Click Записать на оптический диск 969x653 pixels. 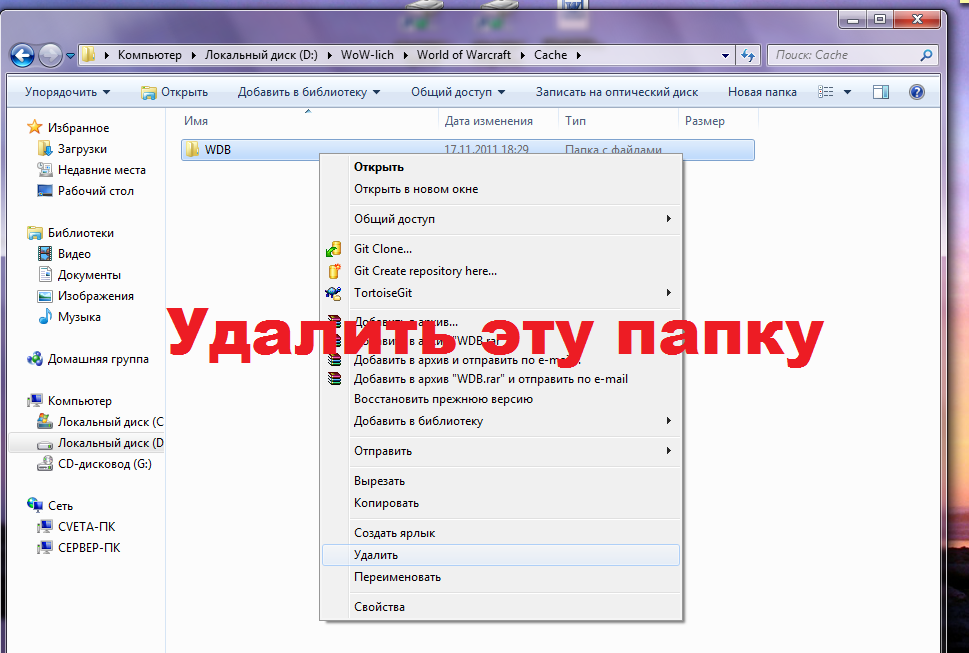click(x=617, y=92)
